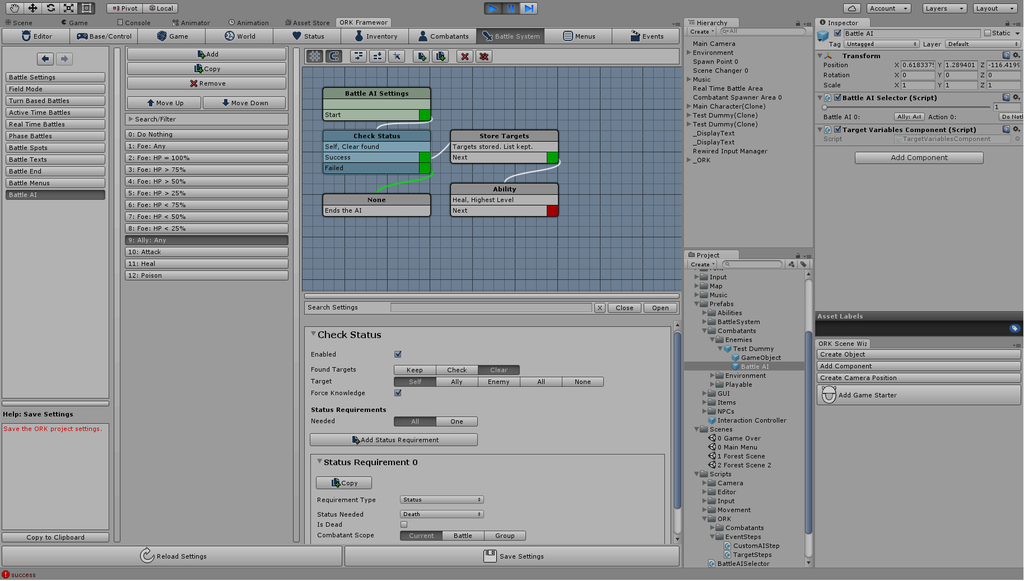Open the Requirement Type dropdown
The height and width of the screenshot is (581, 1024).
(x=441, y=499)
